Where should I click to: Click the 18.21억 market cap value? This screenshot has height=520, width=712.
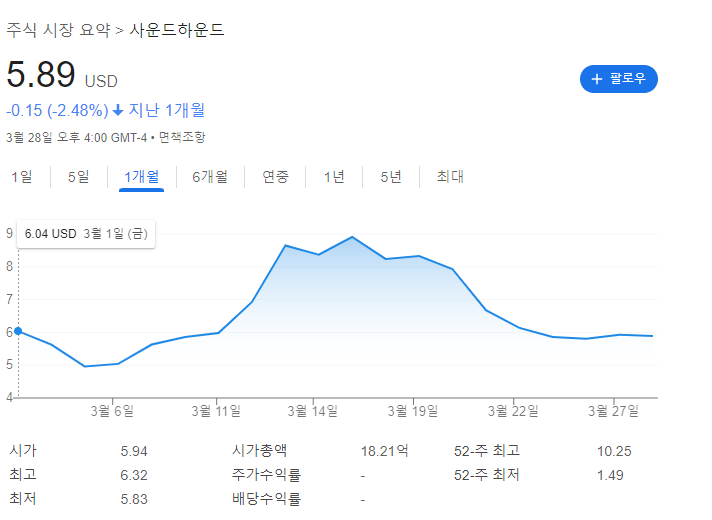point(385,451)
